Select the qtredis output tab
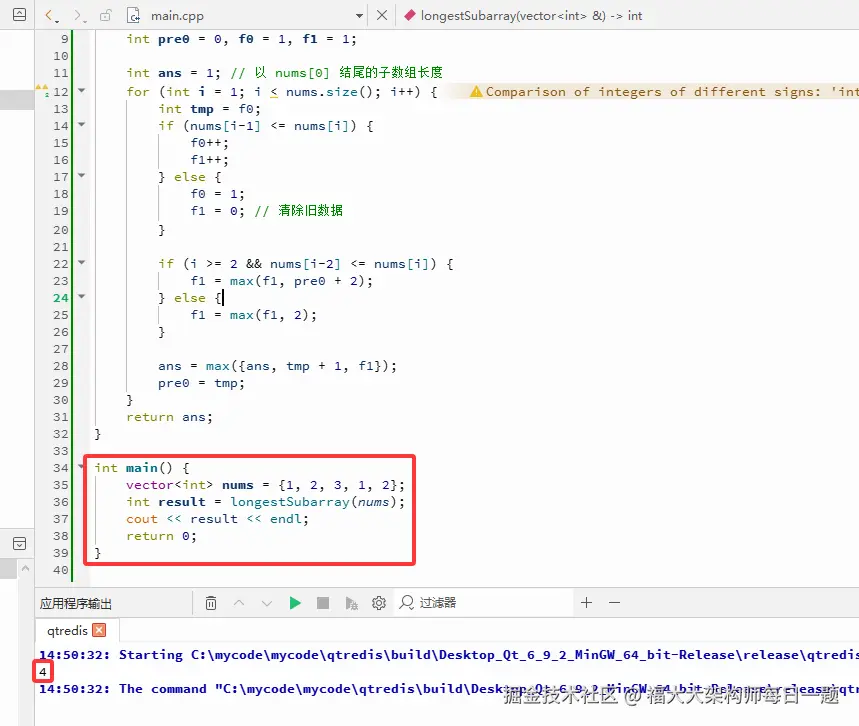Viewport: 859px width, 726px height. tap(67, 631)
